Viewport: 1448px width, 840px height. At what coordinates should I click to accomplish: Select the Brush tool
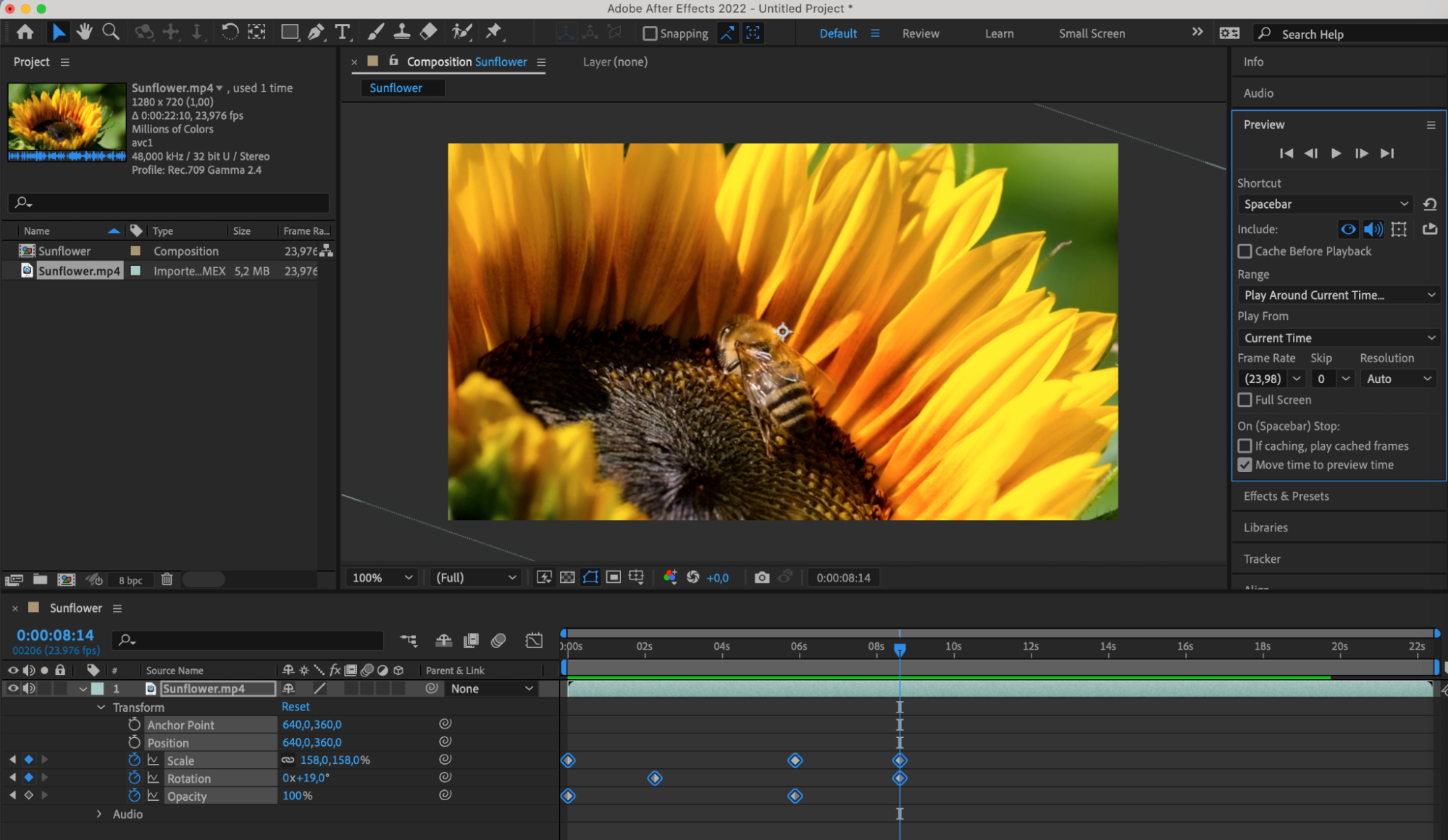point(375,32)
